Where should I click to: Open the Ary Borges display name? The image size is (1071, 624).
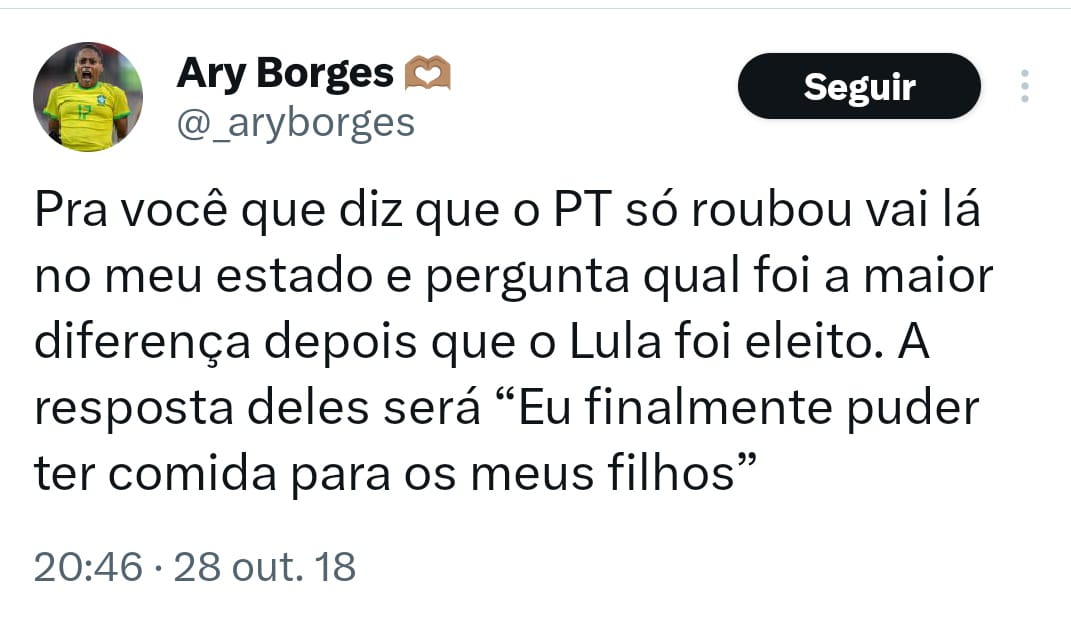(285, 73)
